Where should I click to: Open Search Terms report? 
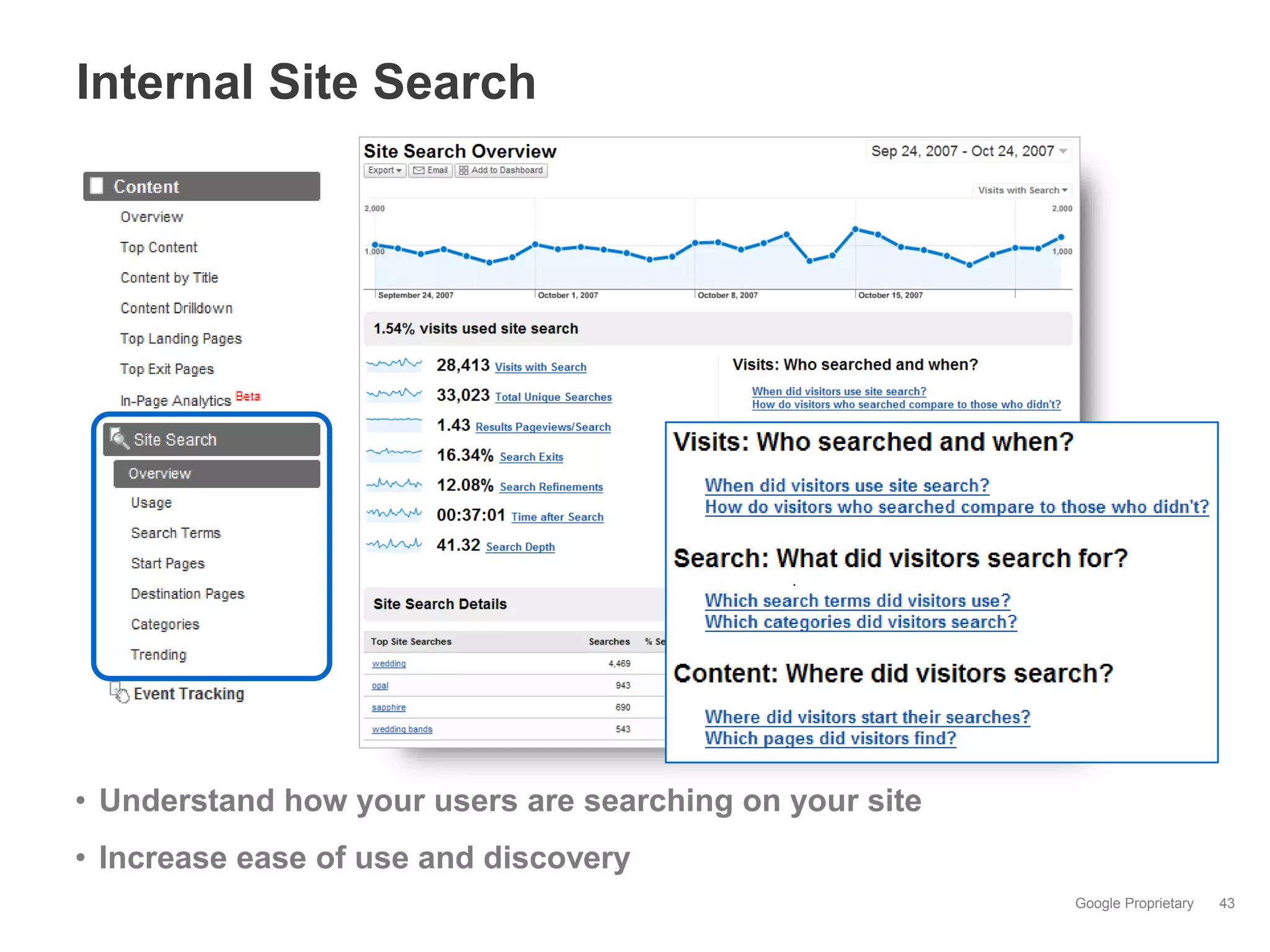pos(176,533)
